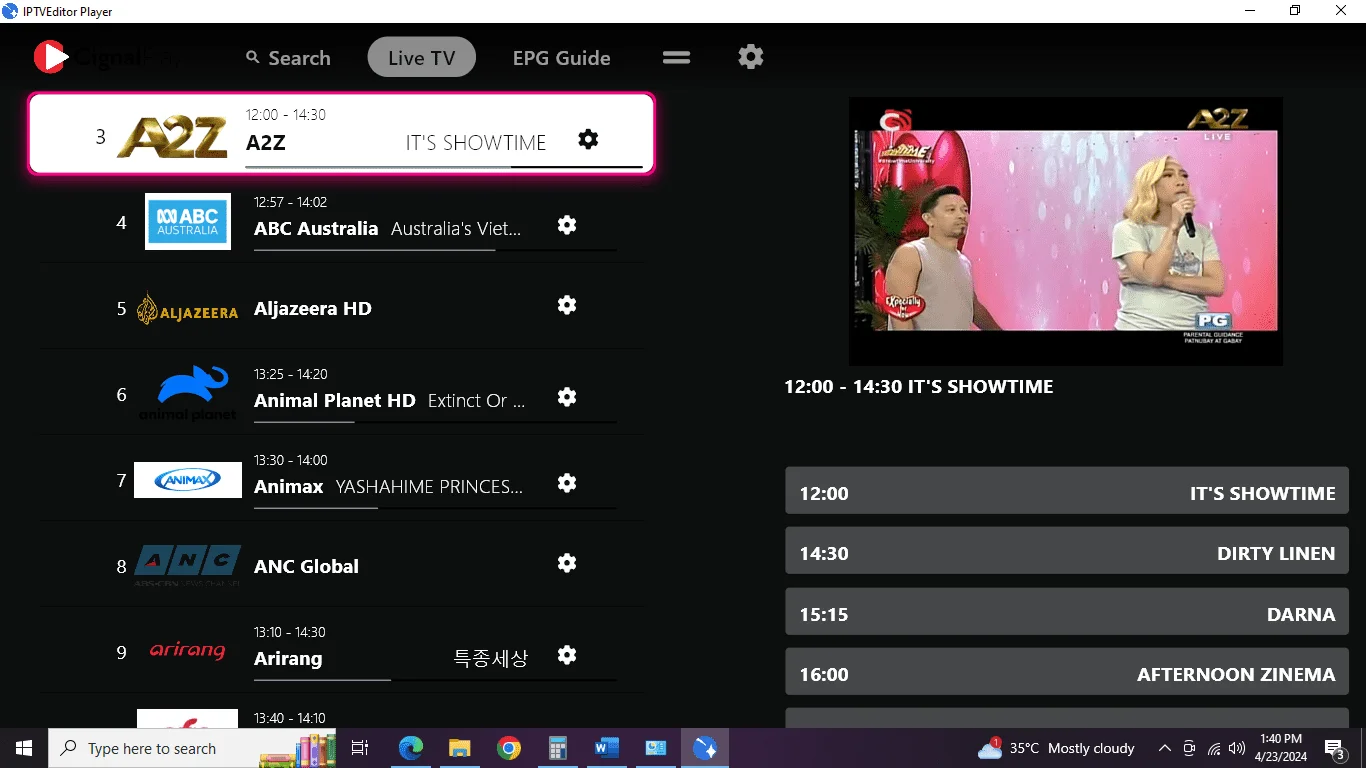1366x768 pixels.
Task: Click the 13:25 - 14:20 time label
Action: [x=290, y=374]
